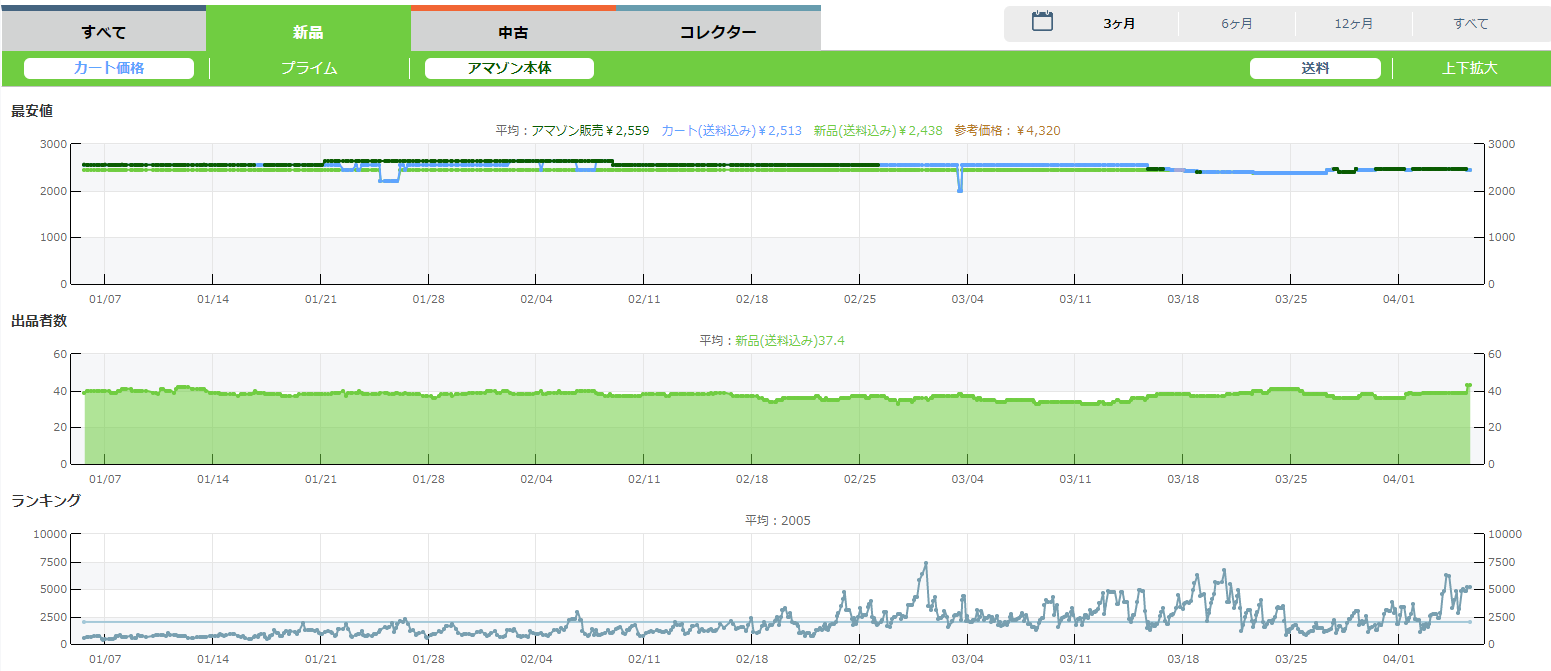This screenshot has width=1551, height=671.
Task: Click the 新品(送料込み) ¥2,438 price legend
Action: [x=878, y=130]
